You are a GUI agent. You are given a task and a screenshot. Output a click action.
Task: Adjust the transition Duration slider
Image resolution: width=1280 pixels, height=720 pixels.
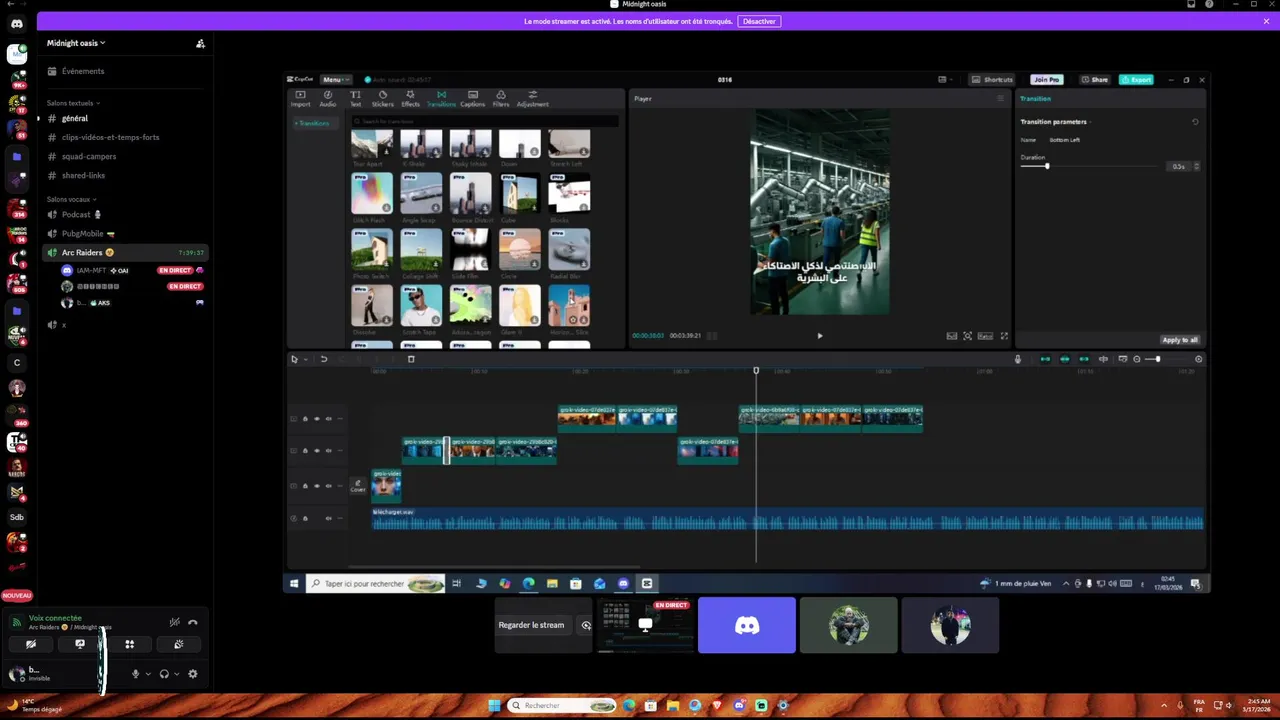tap(1047, 166)
